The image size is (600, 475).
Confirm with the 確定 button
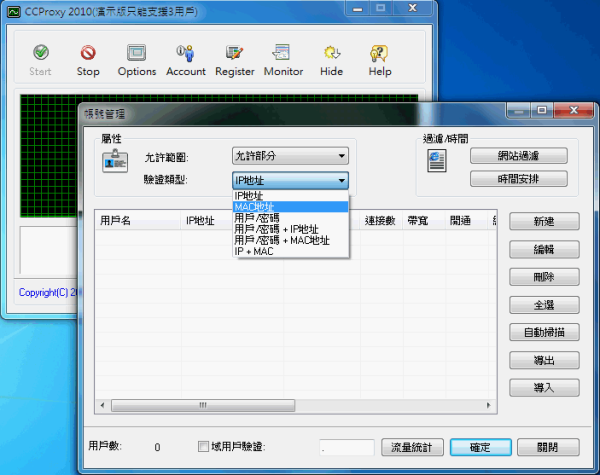(481, 447)
